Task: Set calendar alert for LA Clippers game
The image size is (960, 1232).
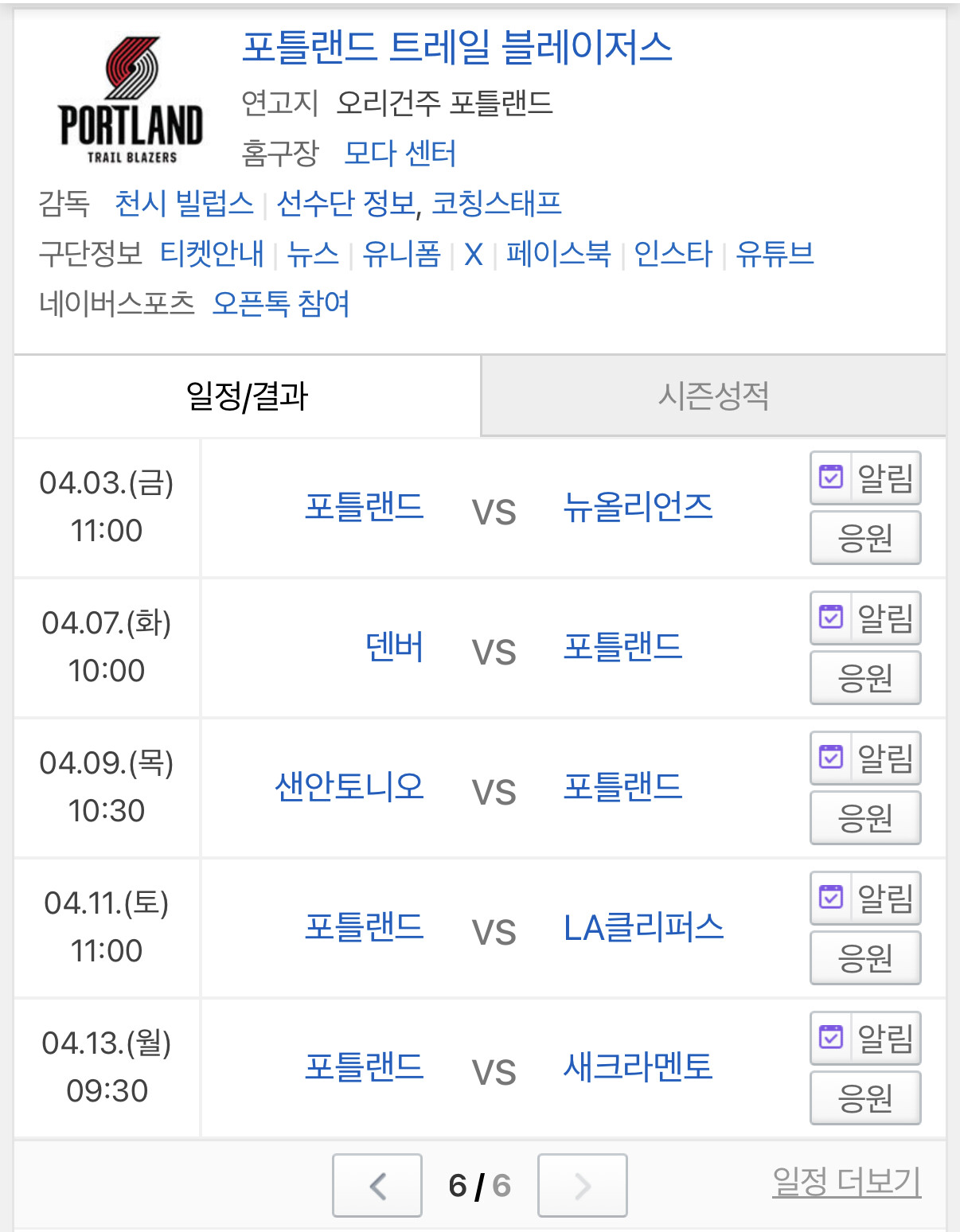Action: coord(865,899)
